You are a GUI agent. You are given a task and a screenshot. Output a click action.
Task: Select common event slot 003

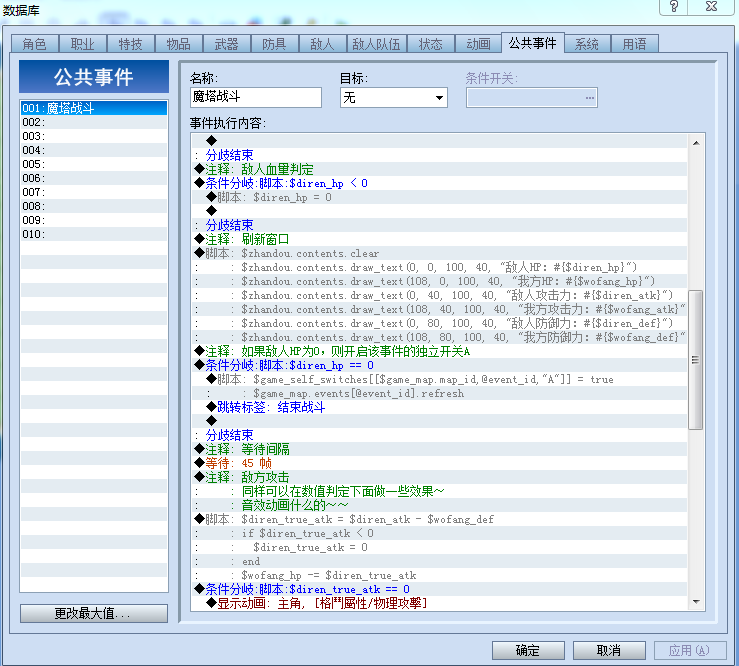coord(94,136)
